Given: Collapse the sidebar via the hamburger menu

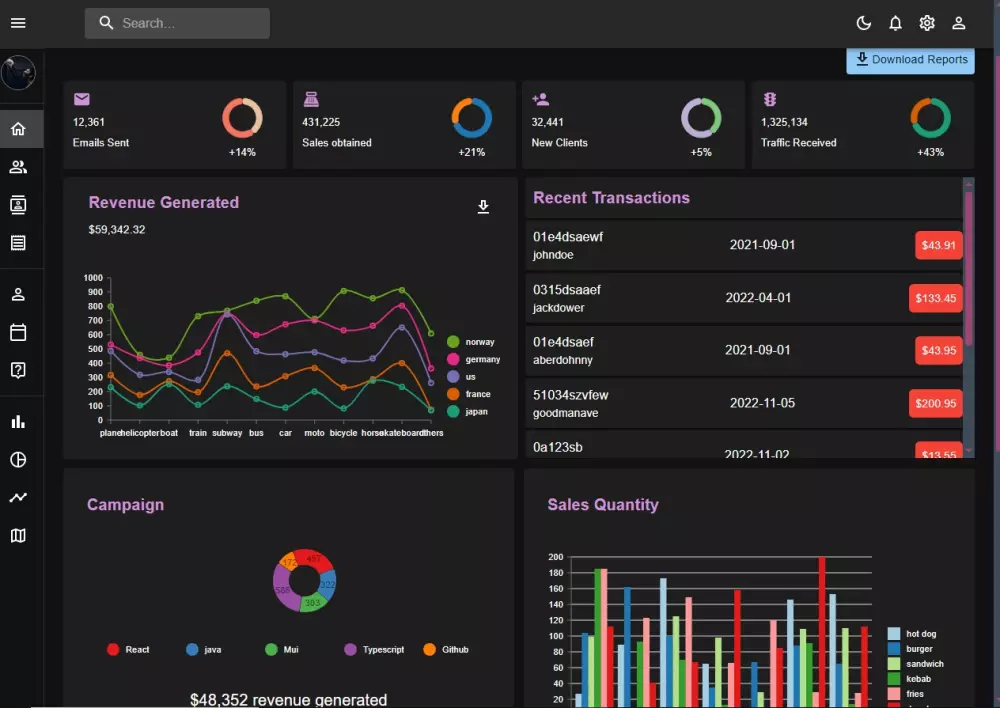Looking at the screenshot, I should tap(18, 22).
